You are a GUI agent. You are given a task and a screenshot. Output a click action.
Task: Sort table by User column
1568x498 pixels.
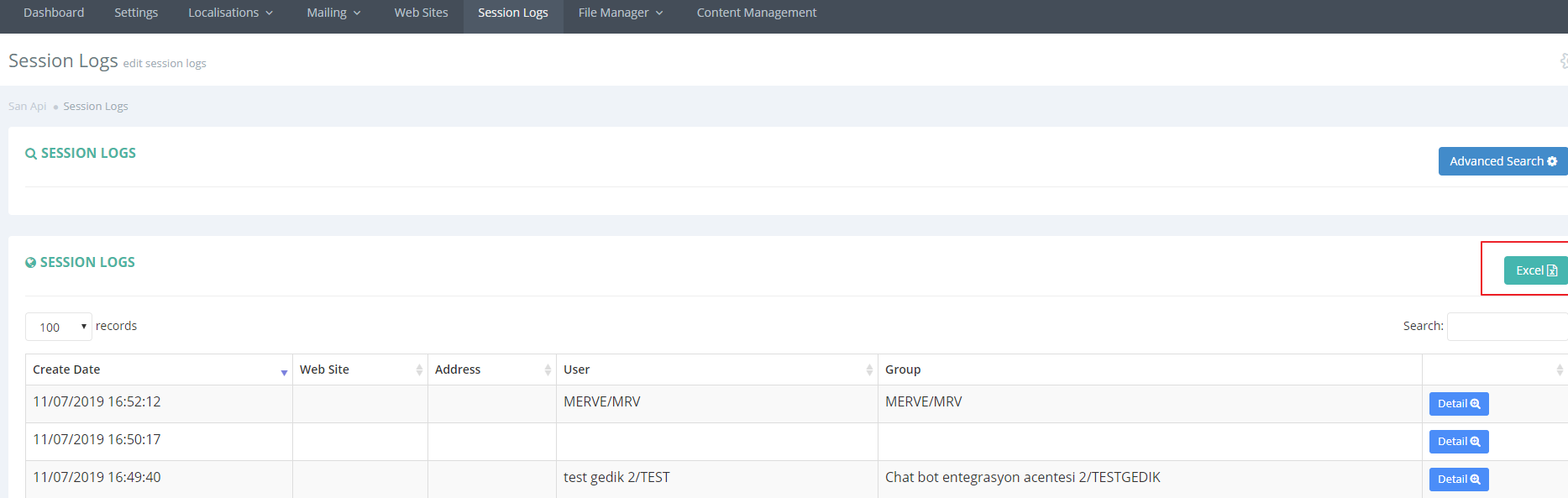coord(716,370)
